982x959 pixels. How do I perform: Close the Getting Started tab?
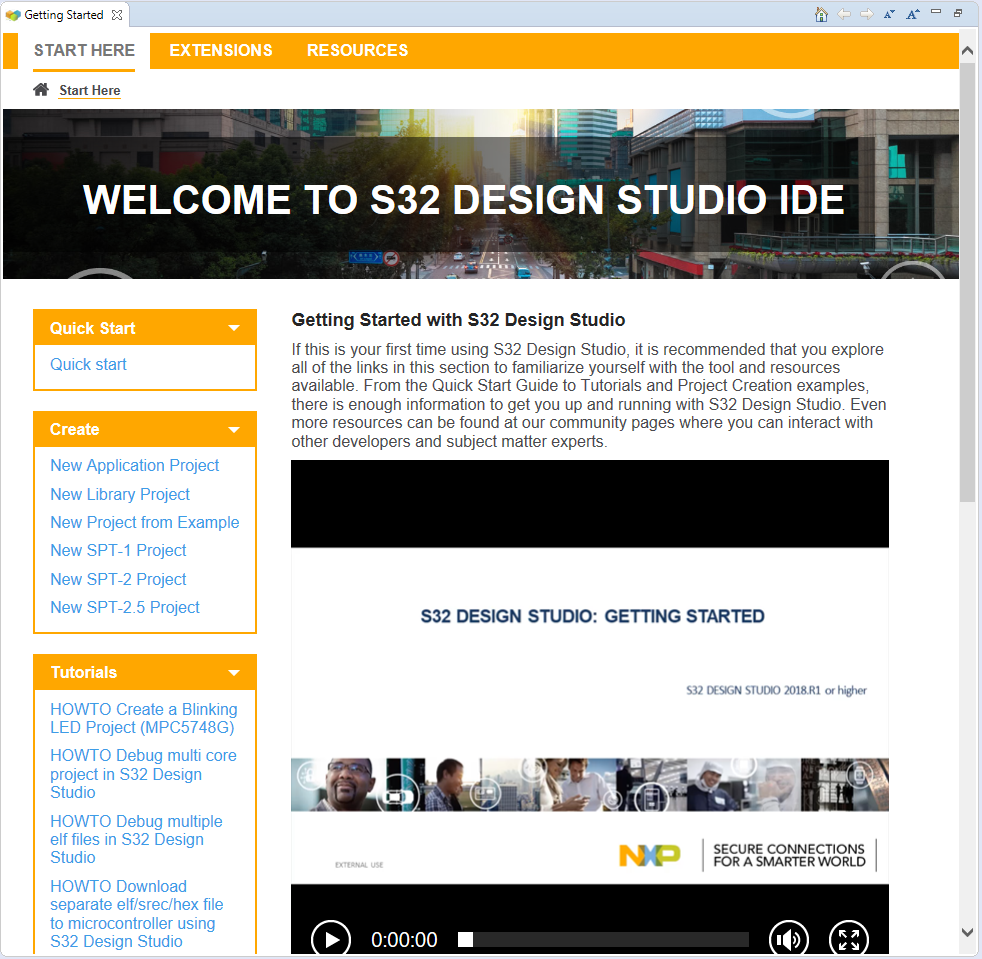pos(117,15)
